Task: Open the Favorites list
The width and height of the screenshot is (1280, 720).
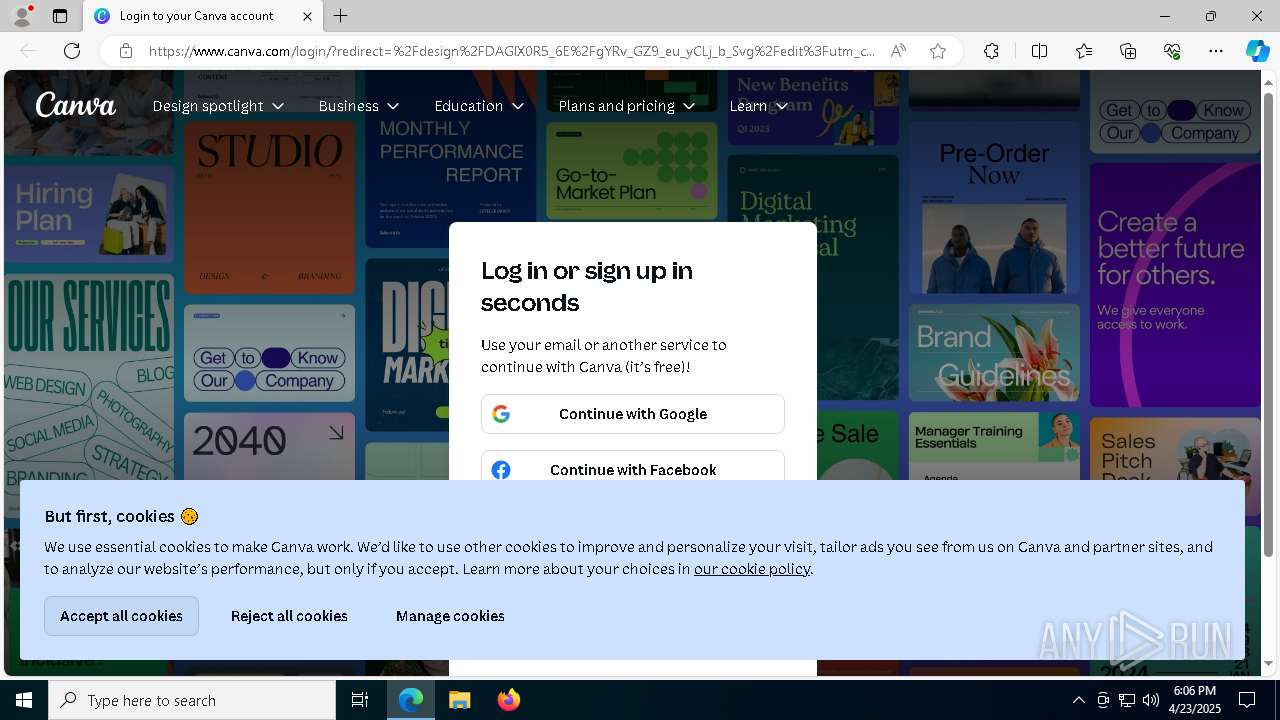Action: pyautogui.click(x=1084, y=51)
